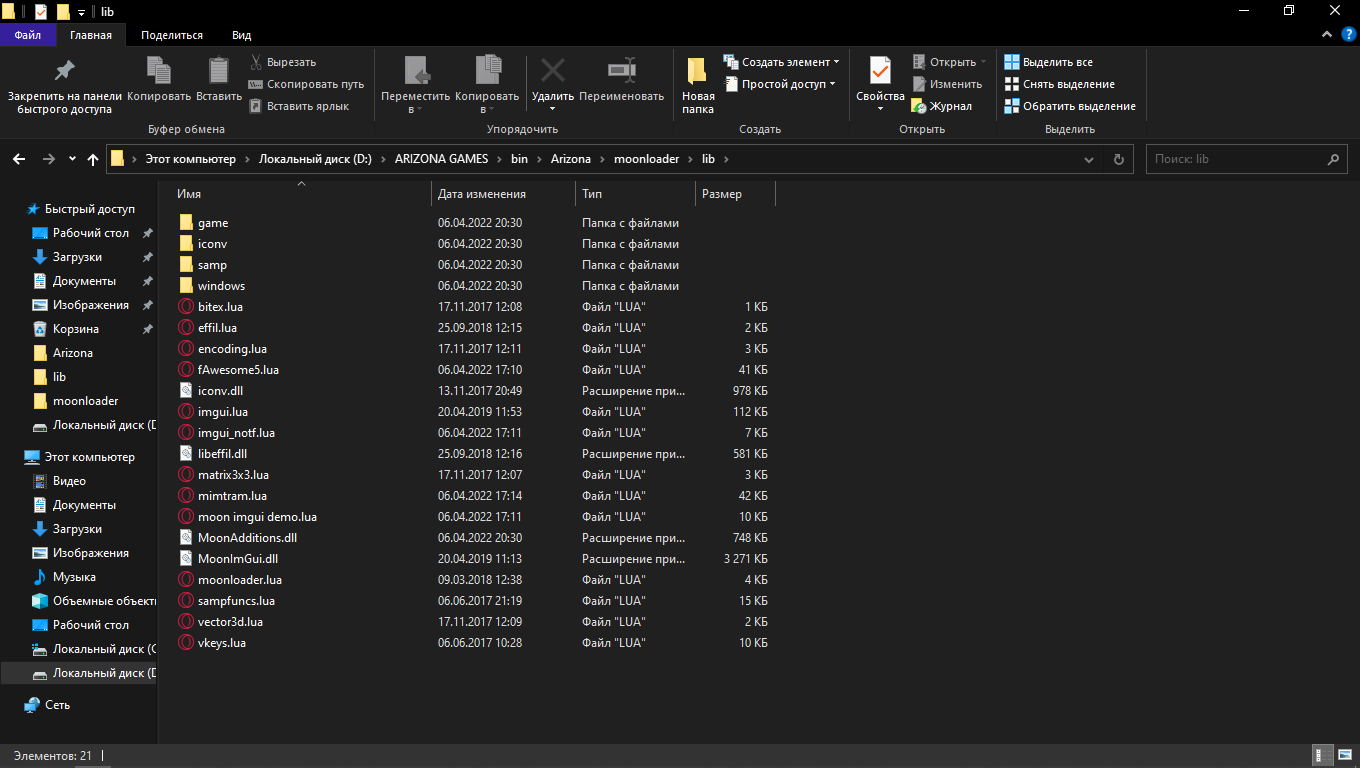Navigate up one folder with up arrow

point(93,159)
